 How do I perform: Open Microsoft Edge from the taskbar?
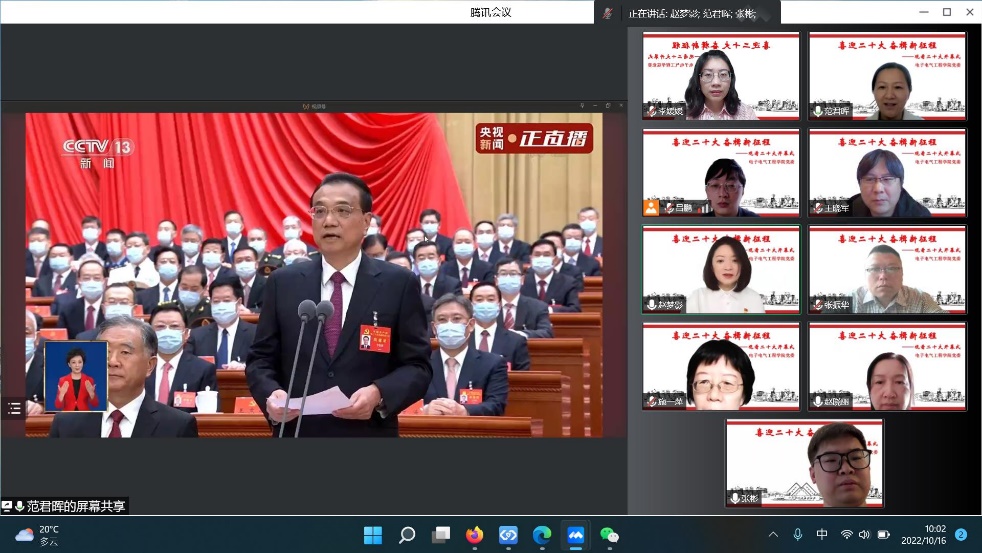pos(541,535)
